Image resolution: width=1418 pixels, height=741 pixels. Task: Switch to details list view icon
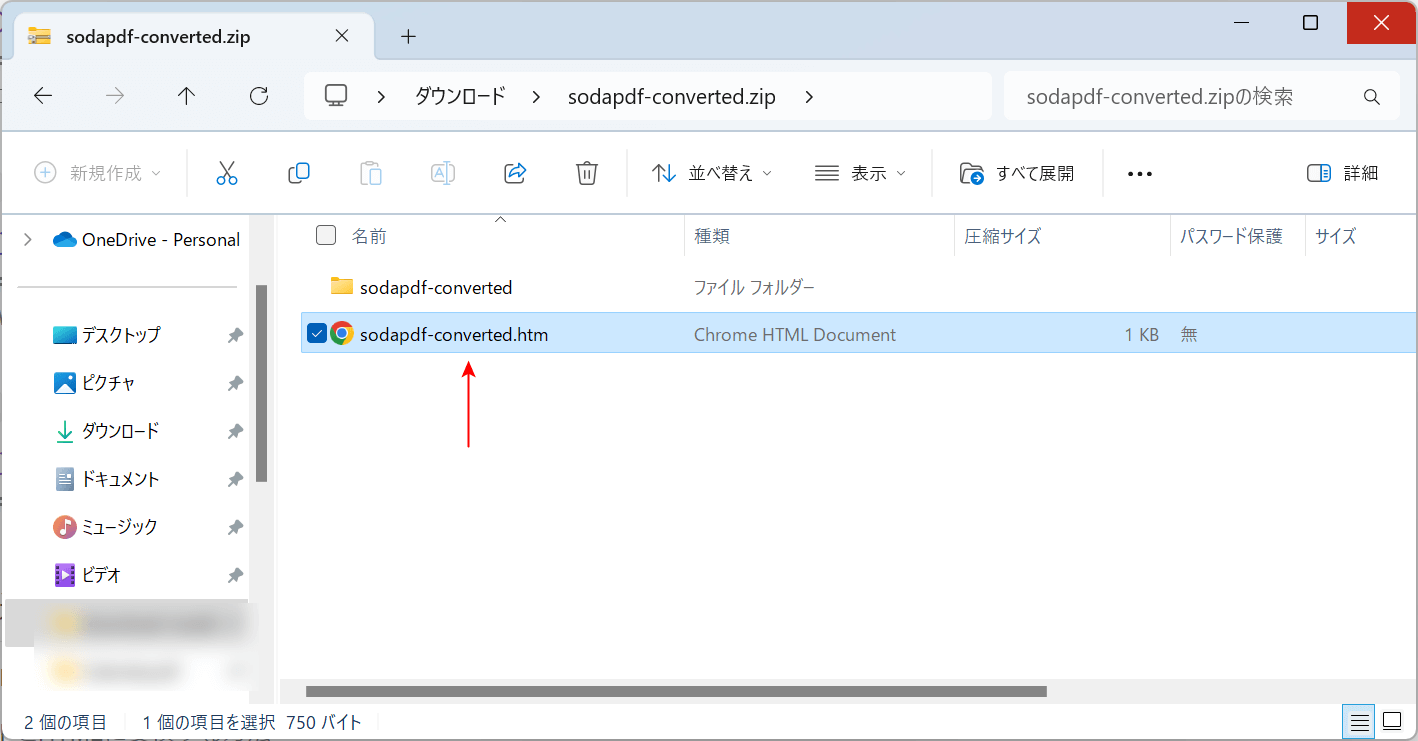1359,720
